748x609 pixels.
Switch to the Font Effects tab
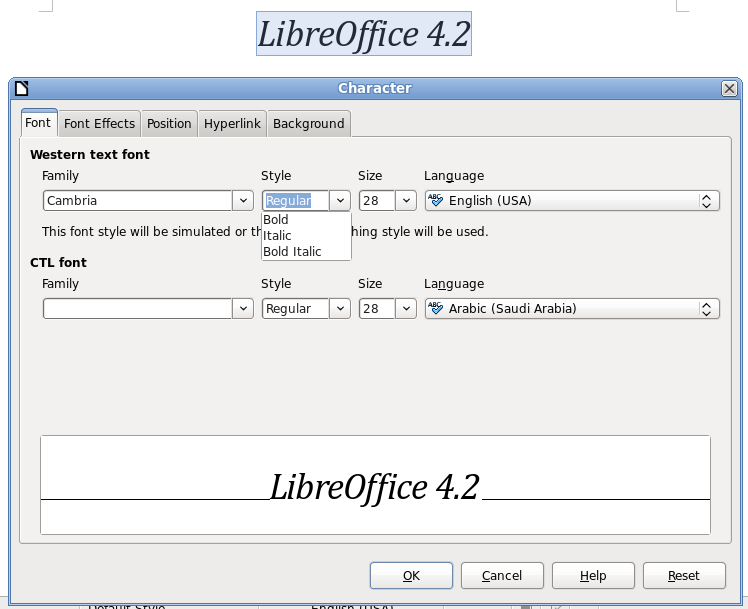tap(99, 124)
